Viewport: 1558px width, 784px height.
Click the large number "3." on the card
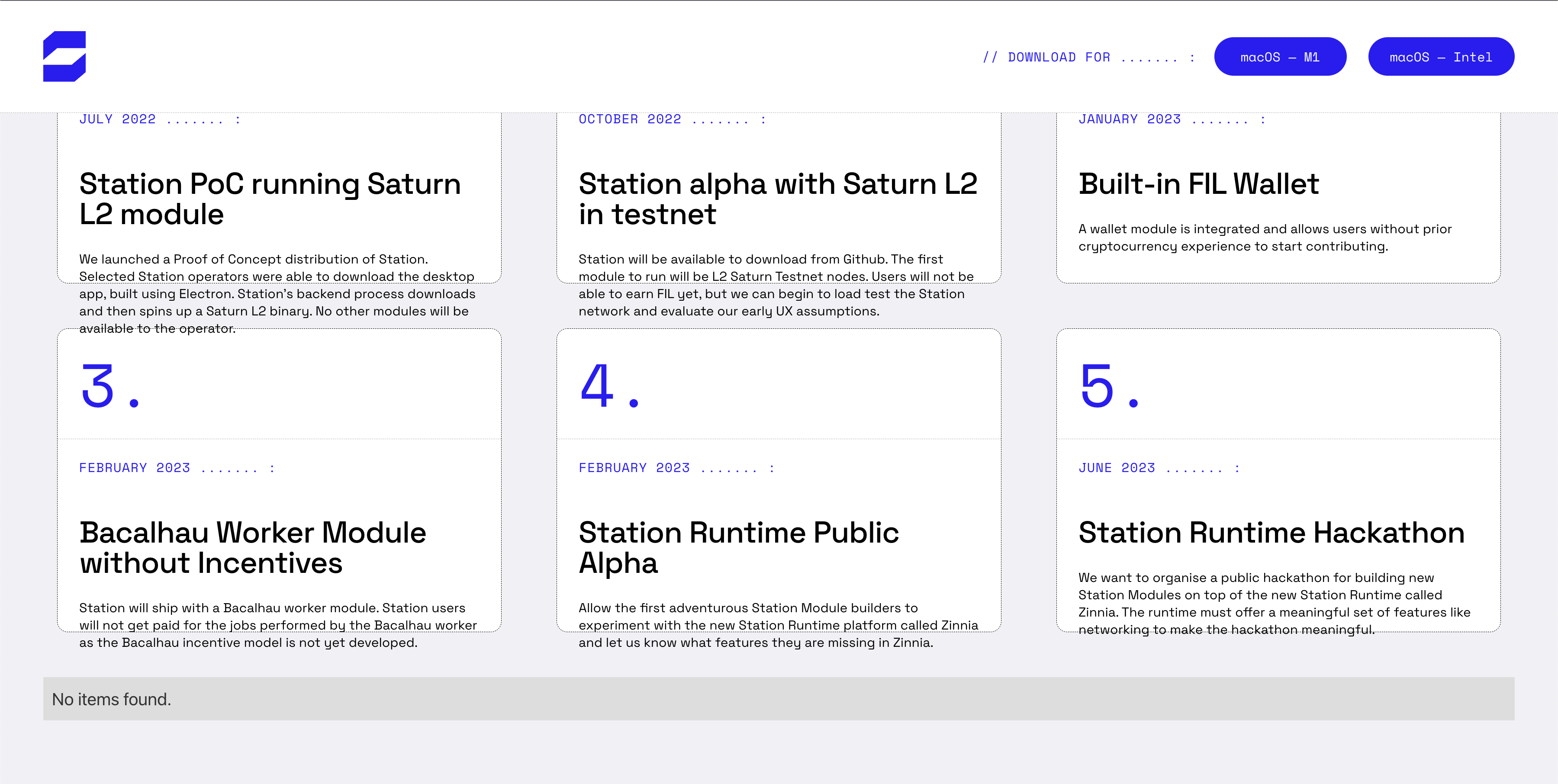(110, 386)
